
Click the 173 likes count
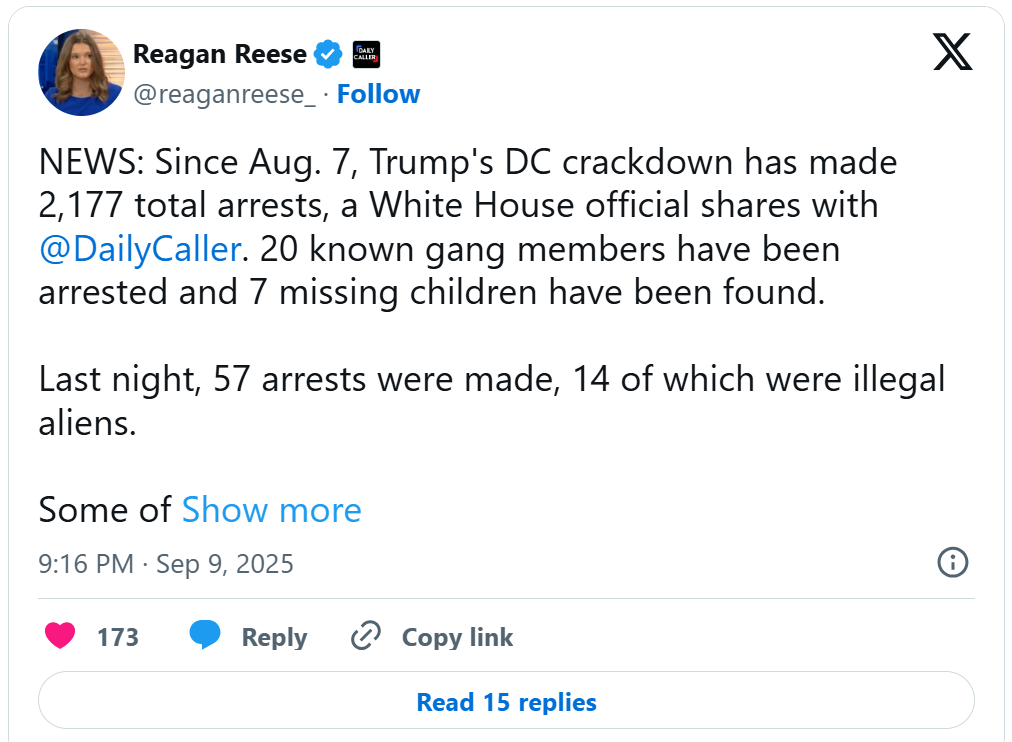[117, 637]
